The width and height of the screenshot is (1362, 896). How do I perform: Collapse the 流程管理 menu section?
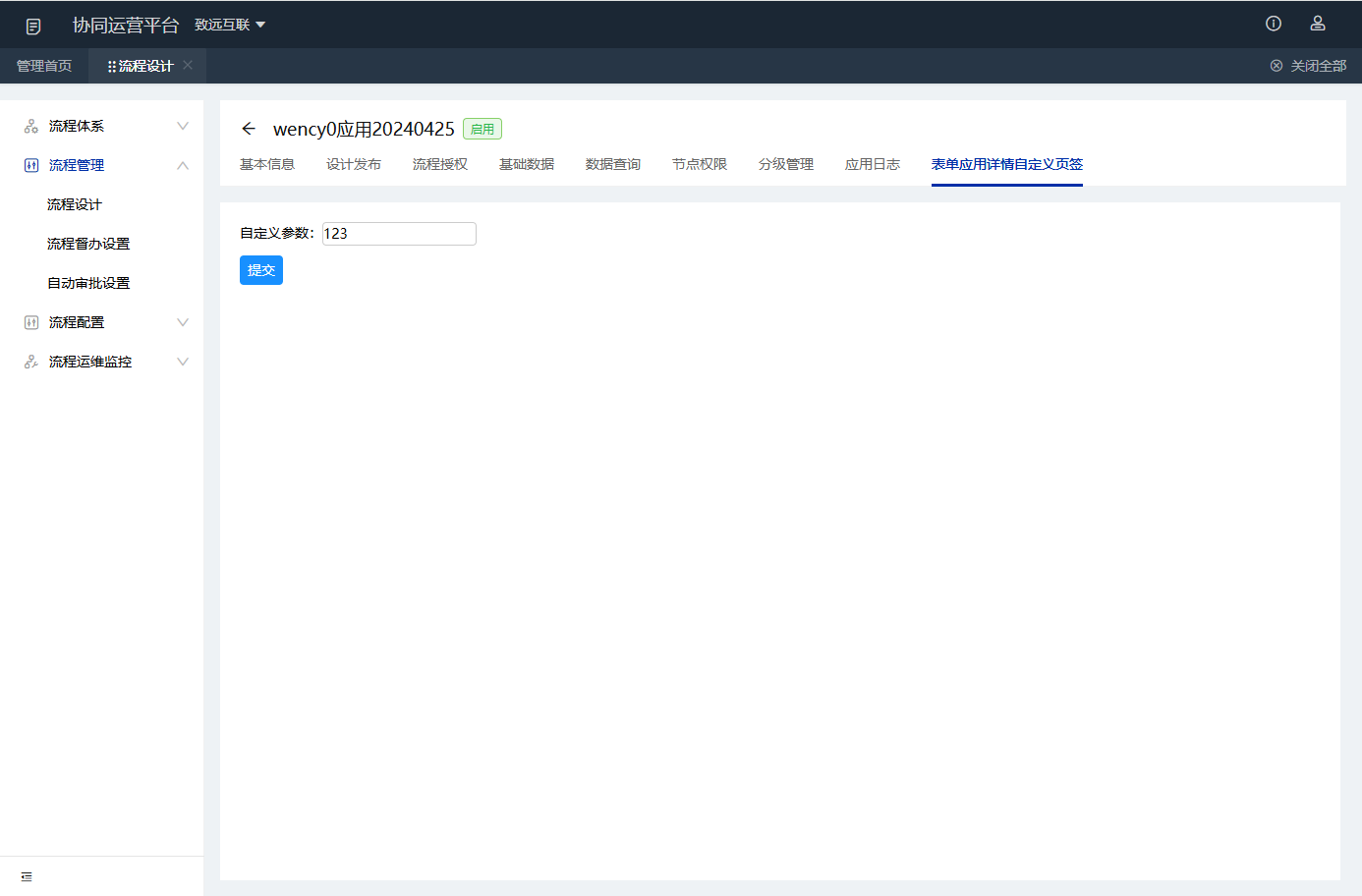pyautogui.click(x=182, y=165)
